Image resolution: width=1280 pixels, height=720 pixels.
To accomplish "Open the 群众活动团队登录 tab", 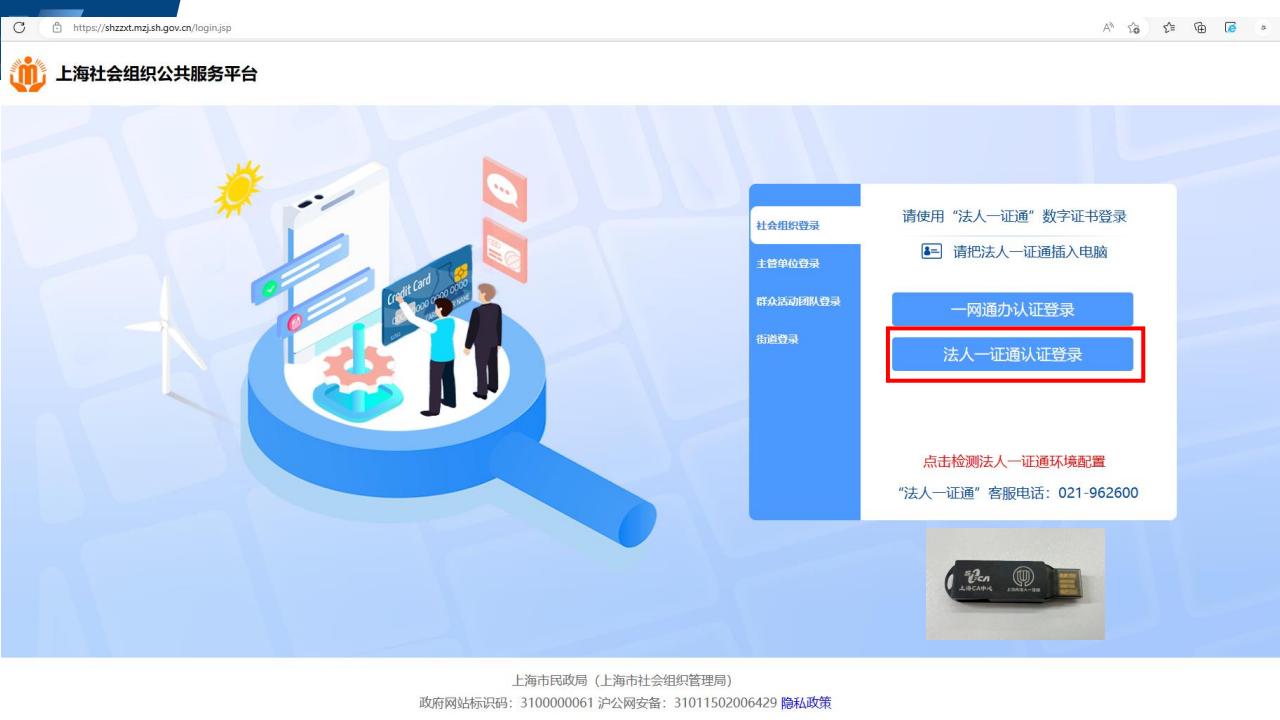I will (798, 301).
